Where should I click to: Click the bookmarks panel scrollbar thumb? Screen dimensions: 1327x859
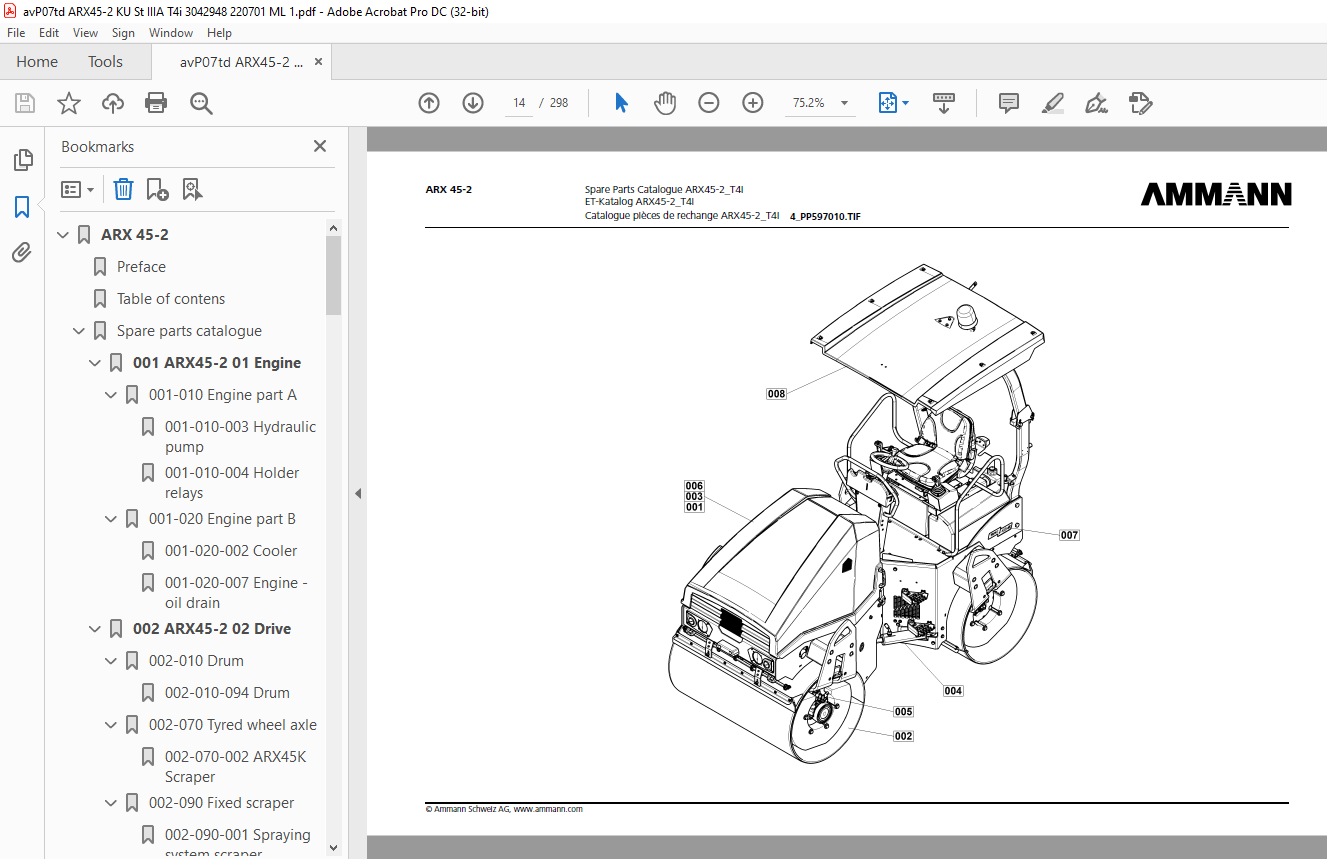pyautogui.click(x=334, y=275)
